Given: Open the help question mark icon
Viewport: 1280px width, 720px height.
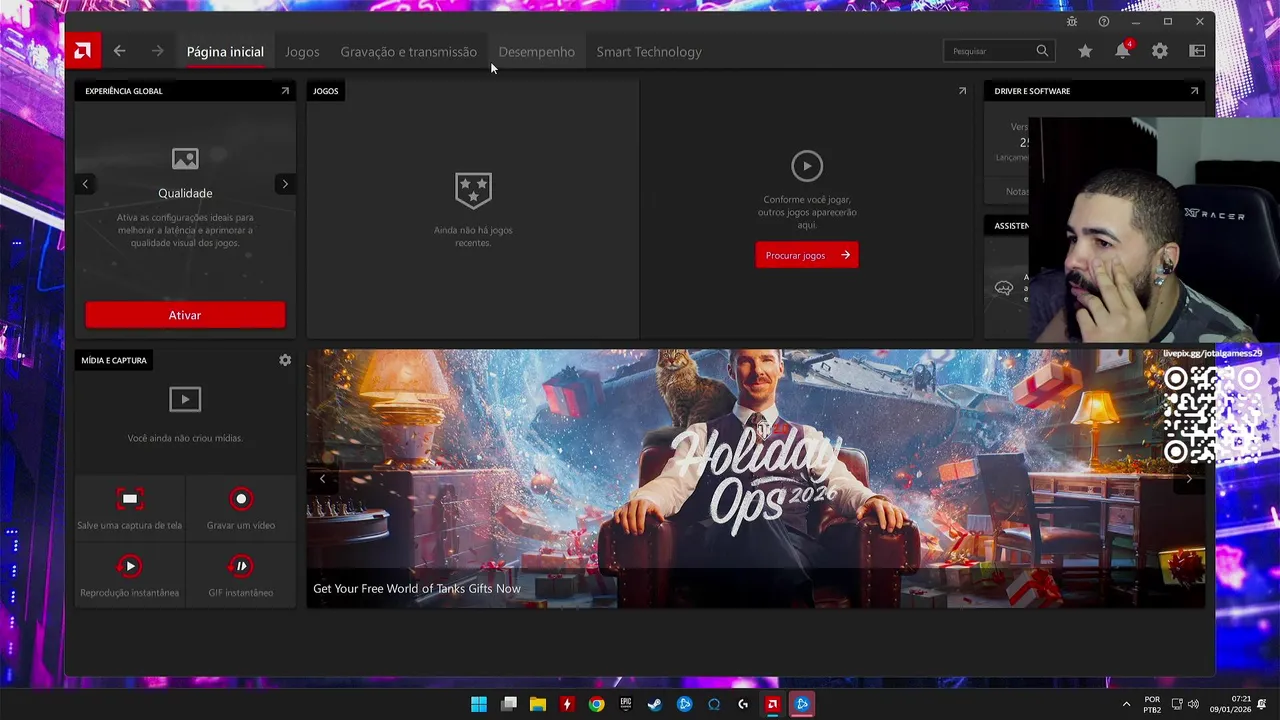Looking at the screenshot, I should pyautogui.click(x=1104, y=22).
